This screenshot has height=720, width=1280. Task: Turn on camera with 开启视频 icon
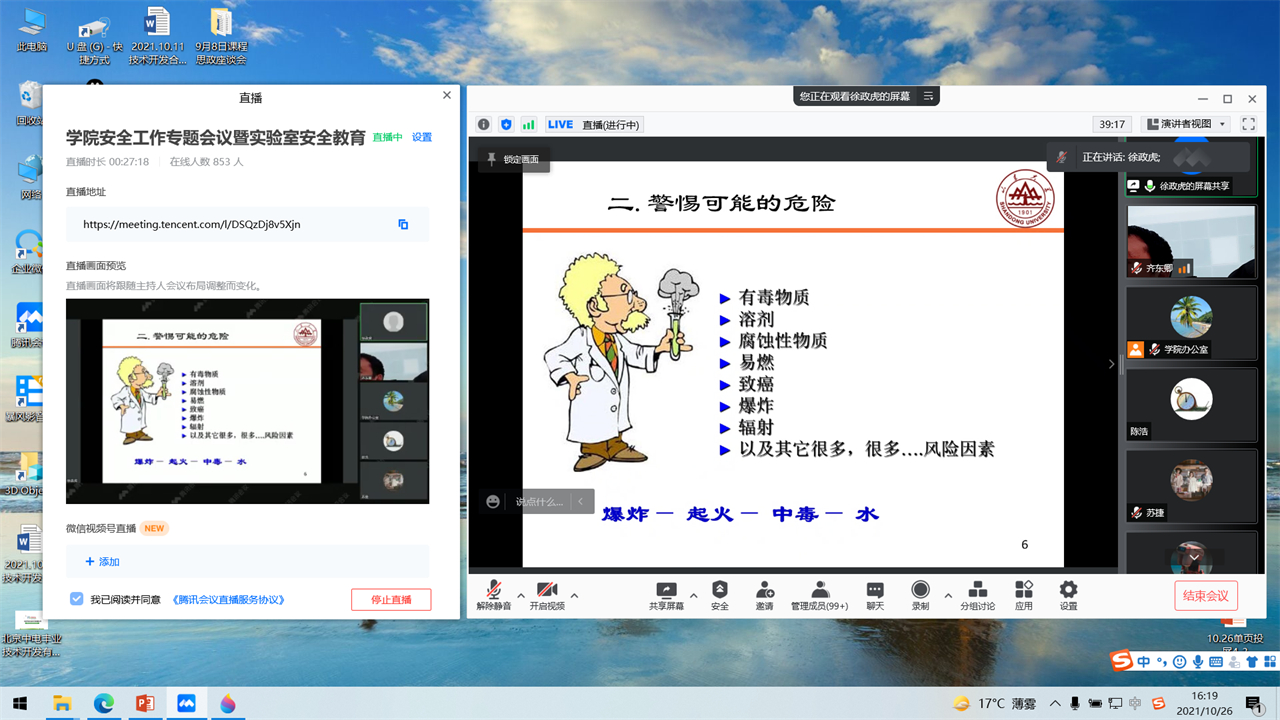coord(546,590)
